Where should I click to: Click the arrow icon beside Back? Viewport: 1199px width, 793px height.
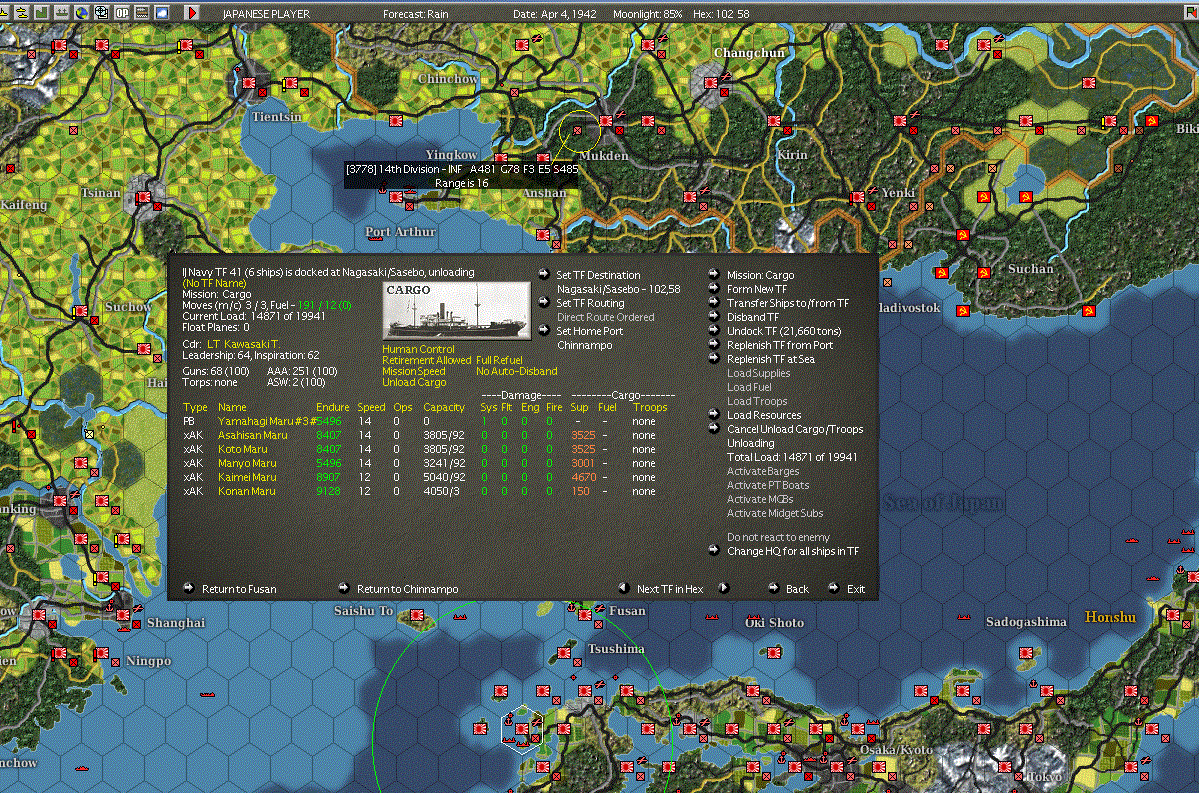[x=773, y=588]
